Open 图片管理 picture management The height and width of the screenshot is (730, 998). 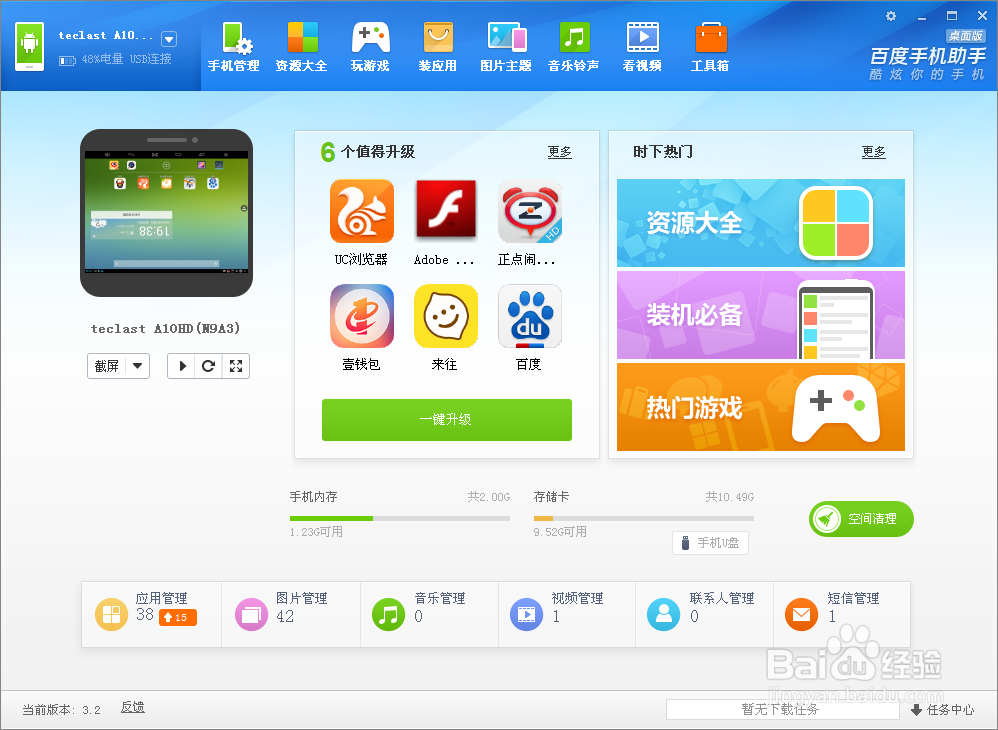pyautogui.click(x=291, y=614)
